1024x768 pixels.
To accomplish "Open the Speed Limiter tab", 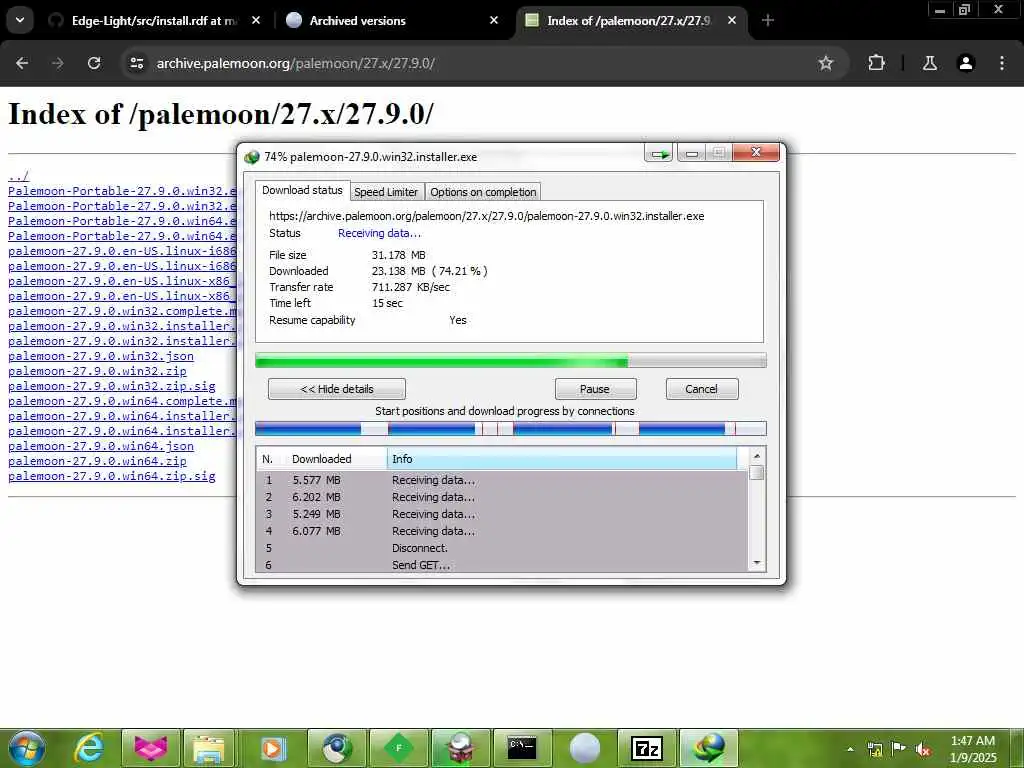I will click(386, 192).
